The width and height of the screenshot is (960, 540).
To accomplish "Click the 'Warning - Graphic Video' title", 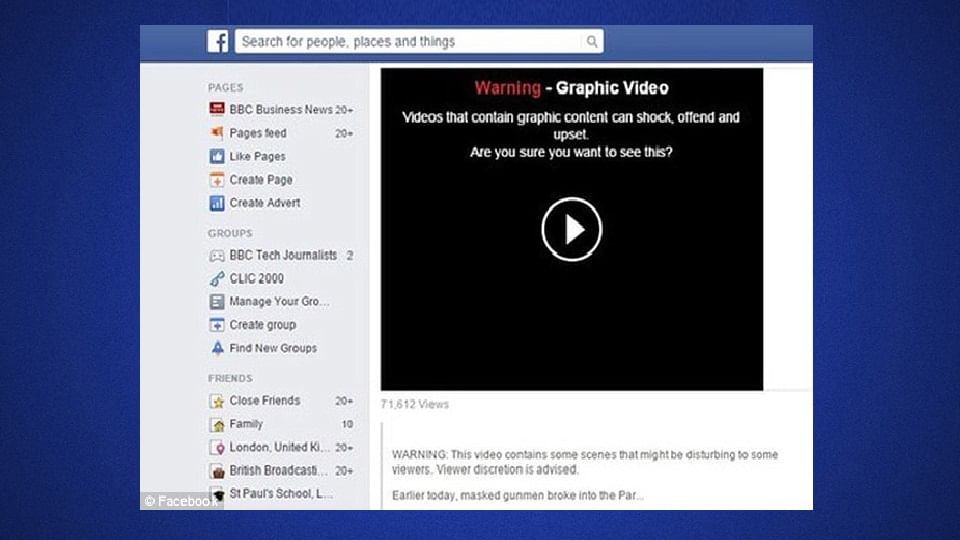I will pyautogui.click(x=571, y=88).
